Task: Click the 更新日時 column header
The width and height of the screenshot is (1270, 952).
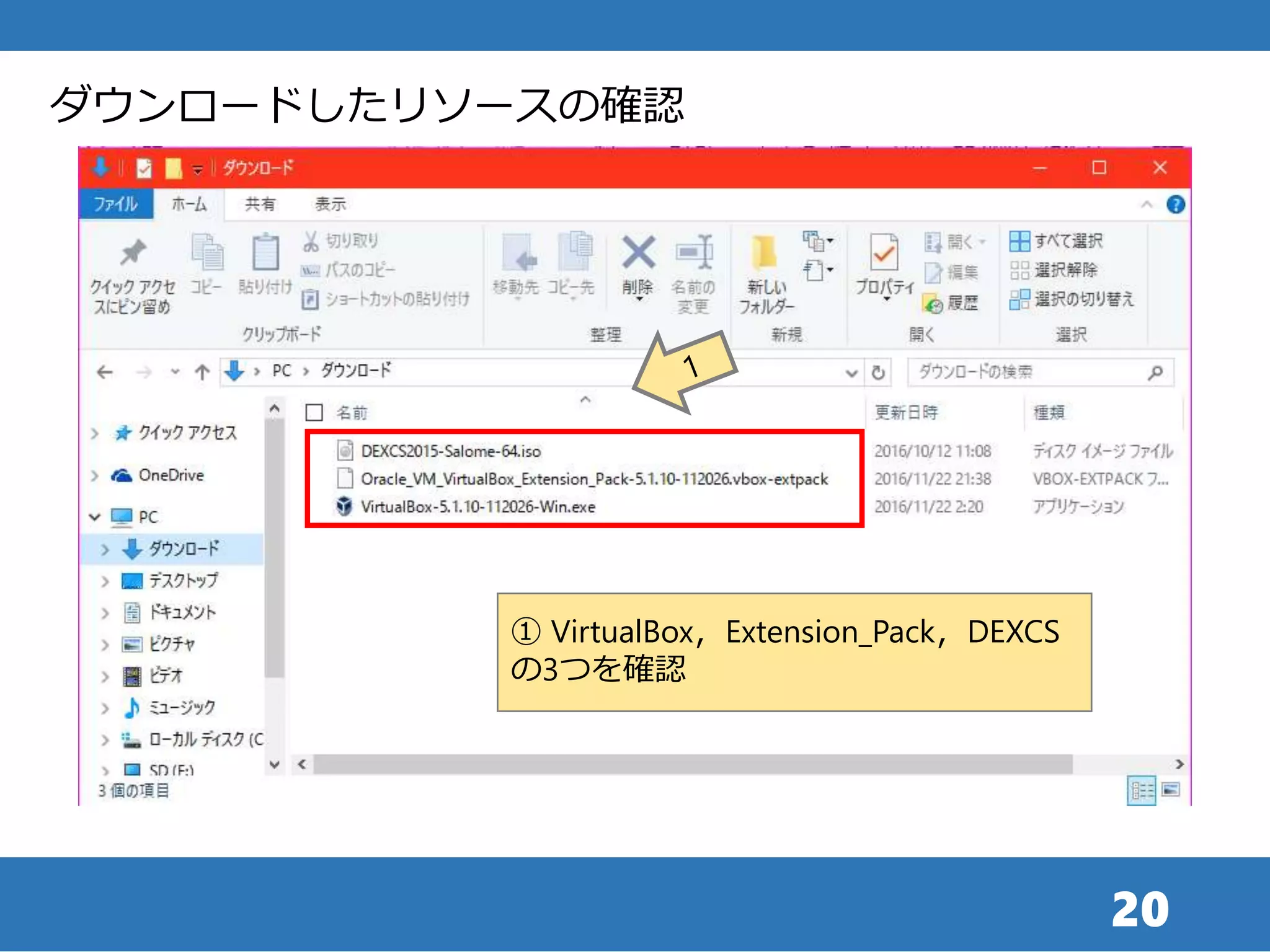Action: [x=906, y=412]
